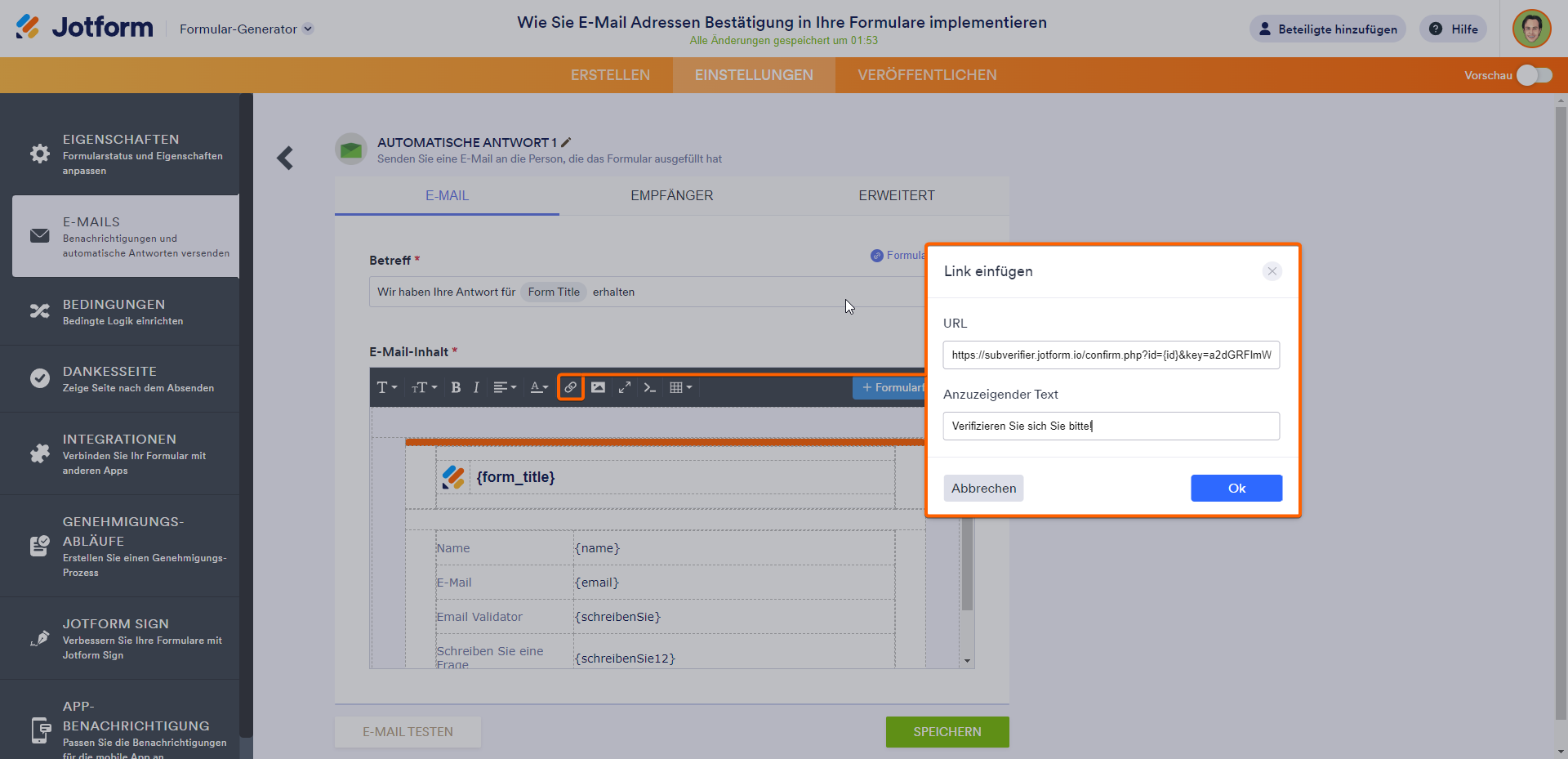Focus the Anzuzeigender Text field
This screenshot has width=1568, height=759.
tap(1111, 426)
